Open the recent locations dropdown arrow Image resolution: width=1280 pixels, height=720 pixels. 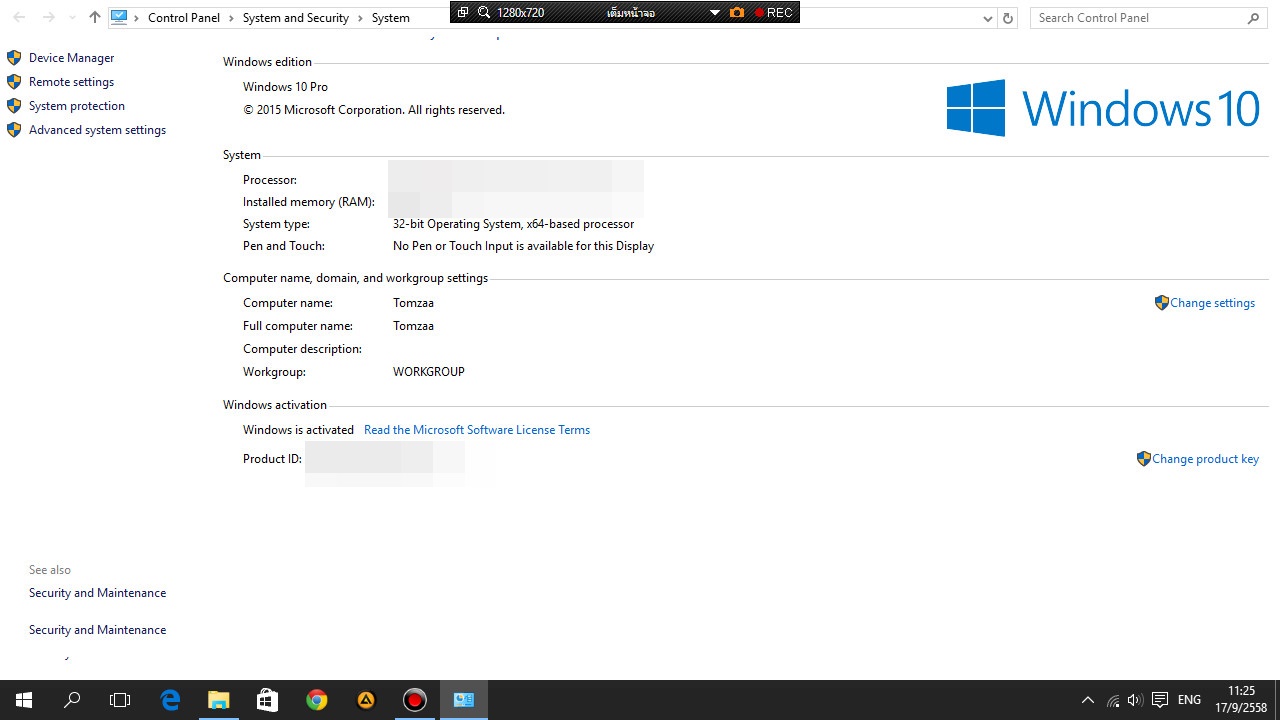tap(72, 18)
